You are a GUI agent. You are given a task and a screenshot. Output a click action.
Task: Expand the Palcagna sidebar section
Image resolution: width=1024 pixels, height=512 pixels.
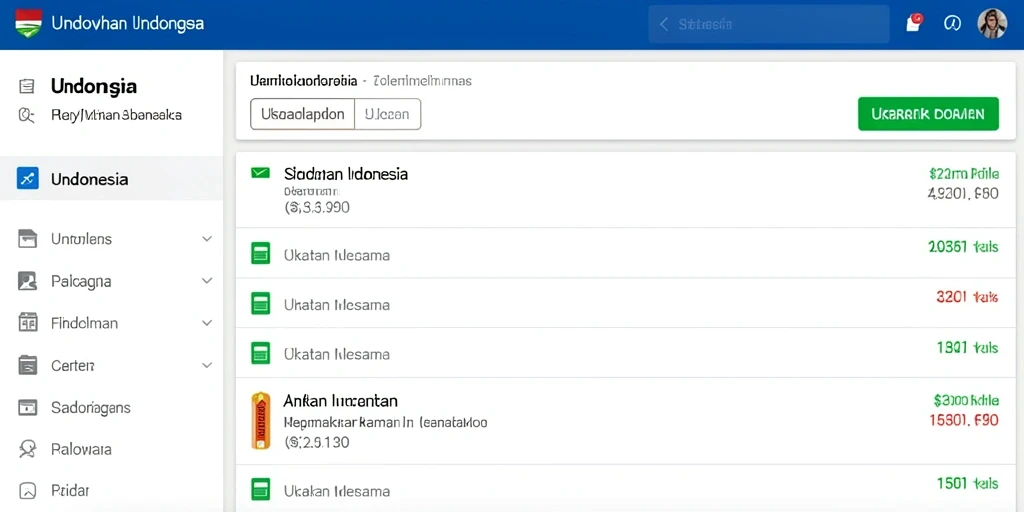click(207, 281)
